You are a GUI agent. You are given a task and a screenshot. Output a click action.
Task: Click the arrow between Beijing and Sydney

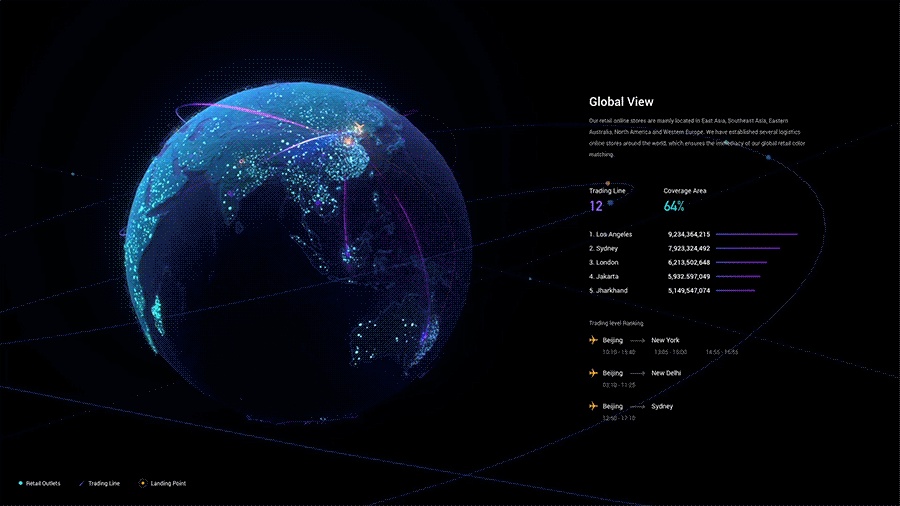pos(637,407)
